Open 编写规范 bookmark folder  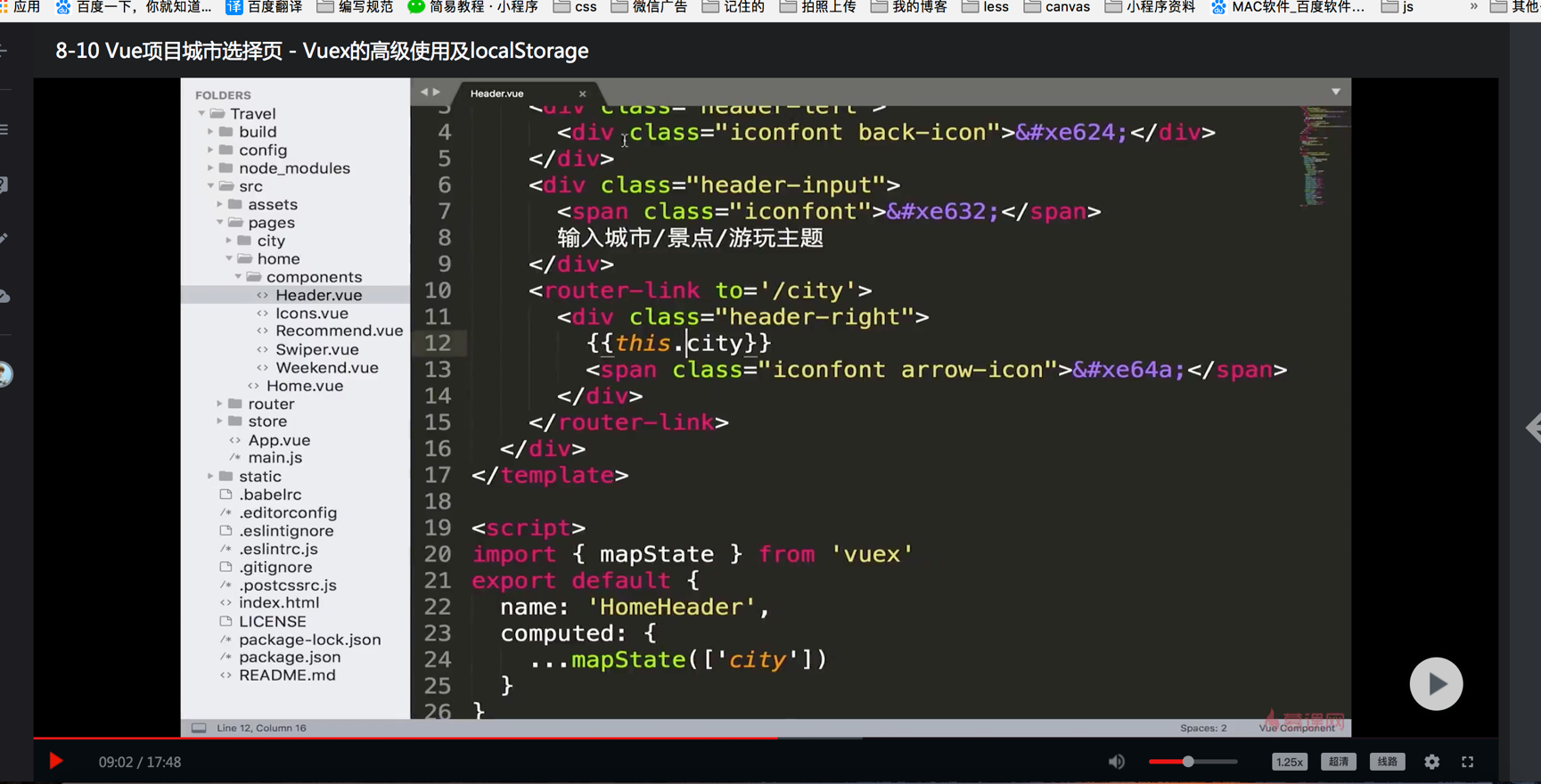tap(356, 7)
